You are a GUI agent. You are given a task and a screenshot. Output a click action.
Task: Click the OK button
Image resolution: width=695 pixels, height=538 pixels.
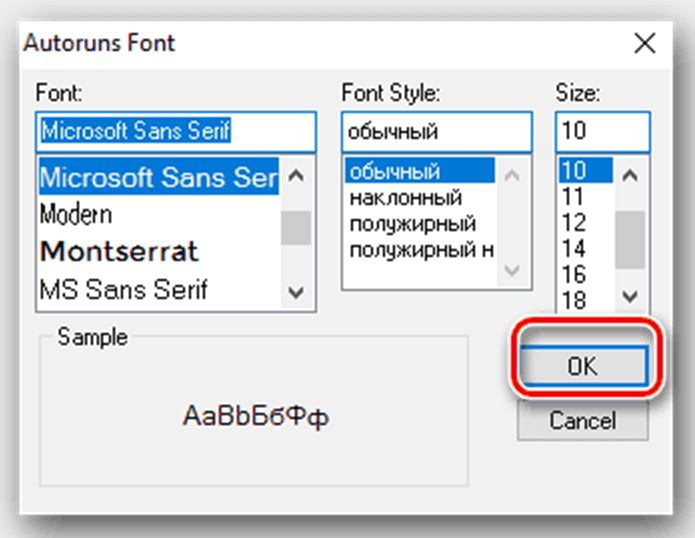(581, 366)
